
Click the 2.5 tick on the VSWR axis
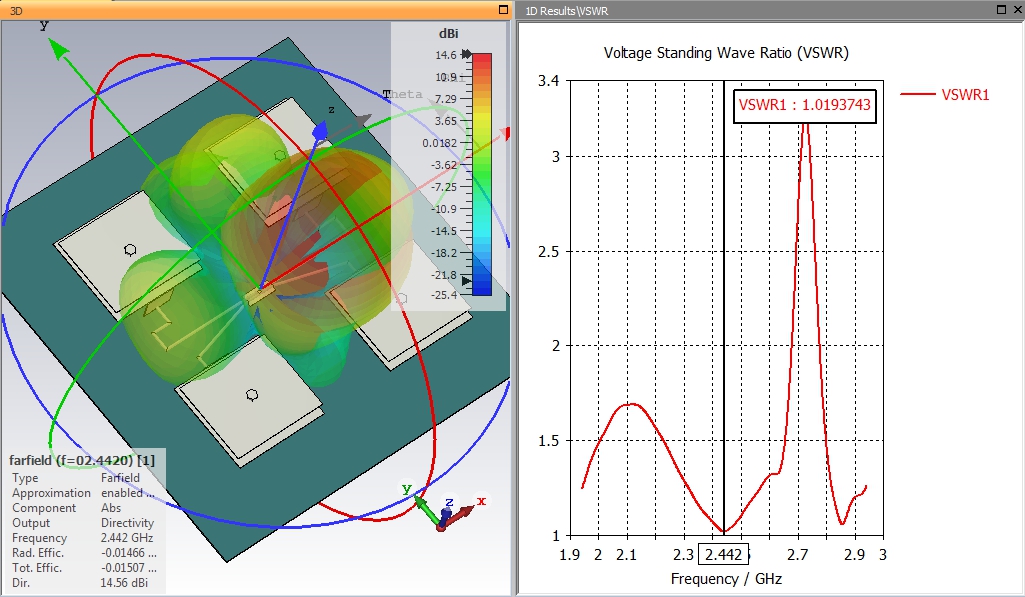[548, 252]
